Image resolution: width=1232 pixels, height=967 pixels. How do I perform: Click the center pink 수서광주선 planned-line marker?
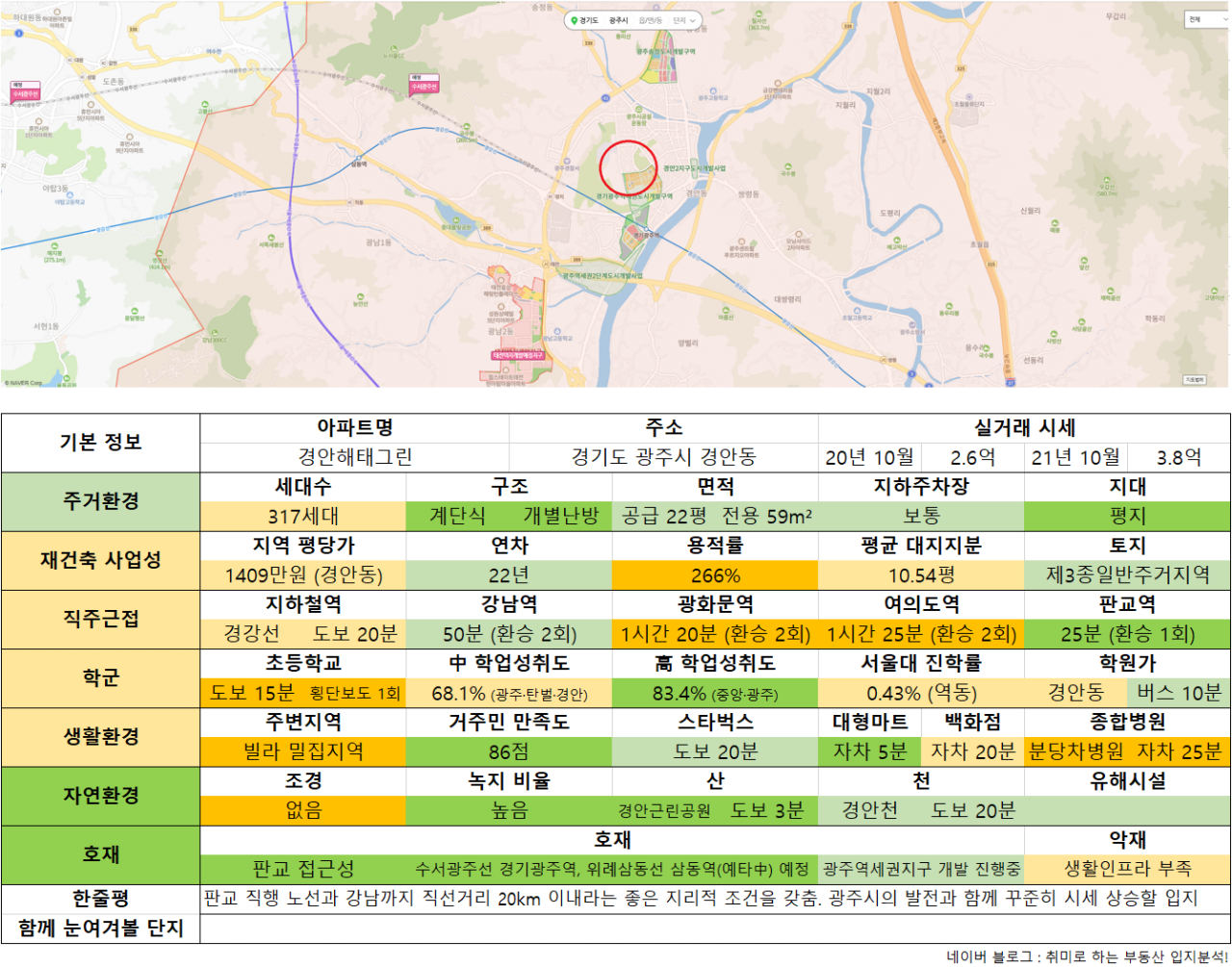tap(423, 85)
